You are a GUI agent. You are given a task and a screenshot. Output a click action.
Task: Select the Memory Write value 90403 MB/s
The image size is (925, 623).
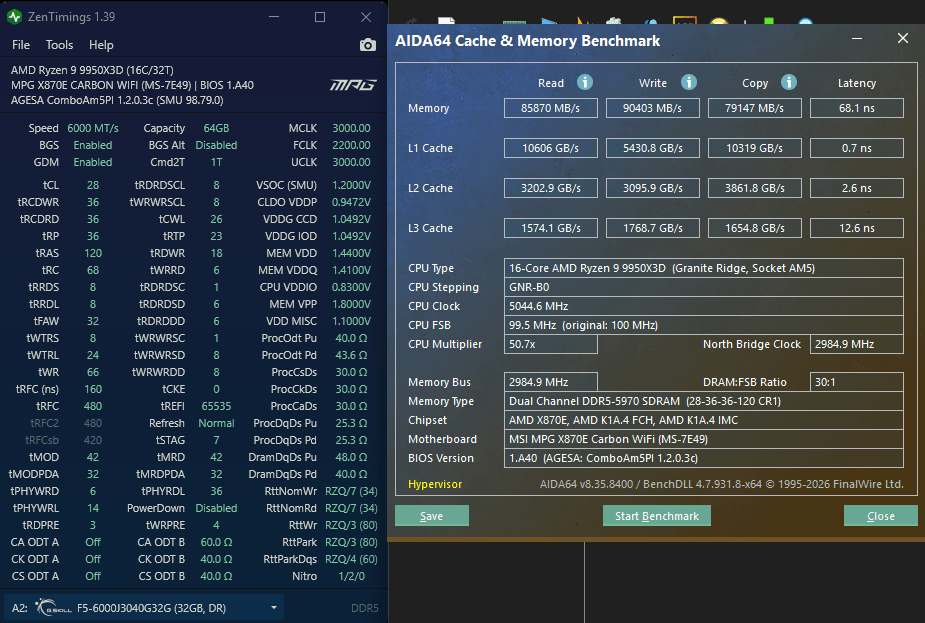click(652, 108)
